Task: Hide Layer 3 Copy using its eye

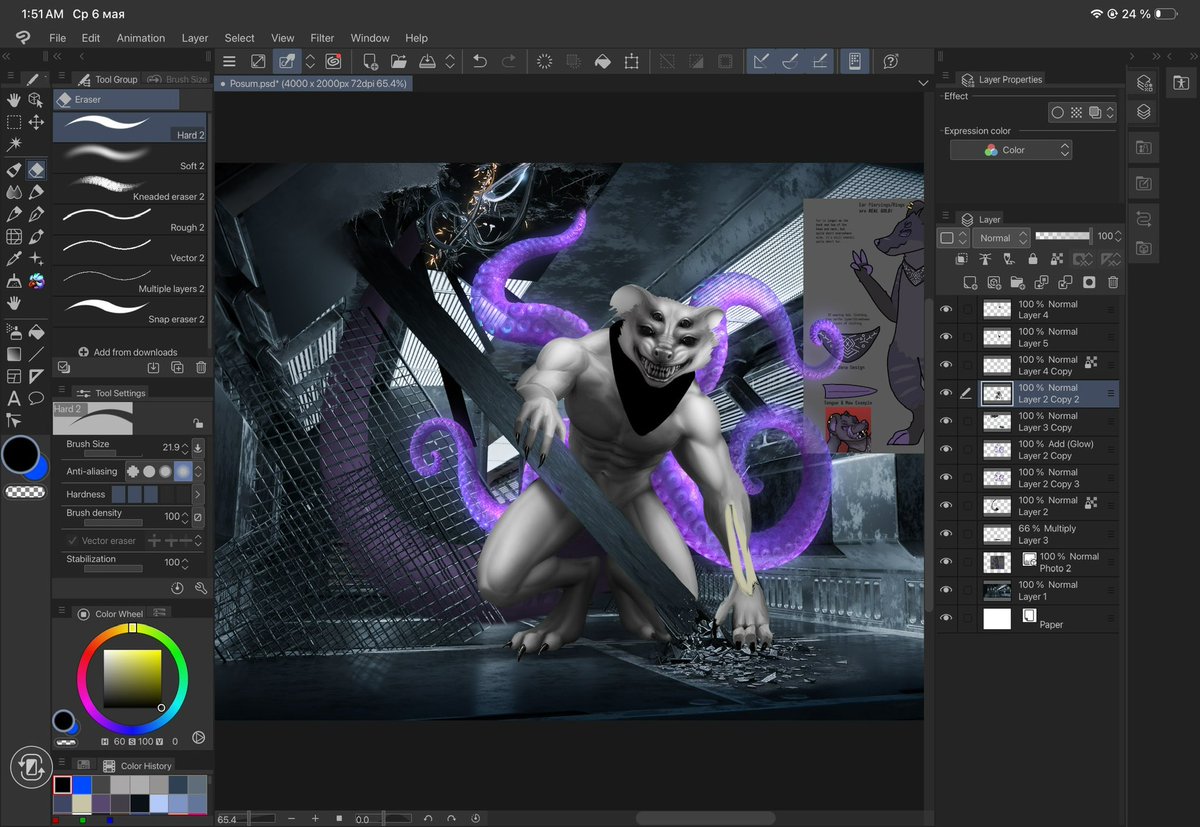Action: tap(946, 421)
